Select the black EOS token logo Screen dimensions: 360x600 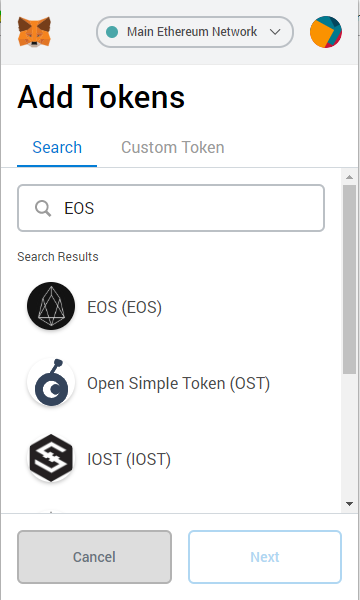point(51,306)
